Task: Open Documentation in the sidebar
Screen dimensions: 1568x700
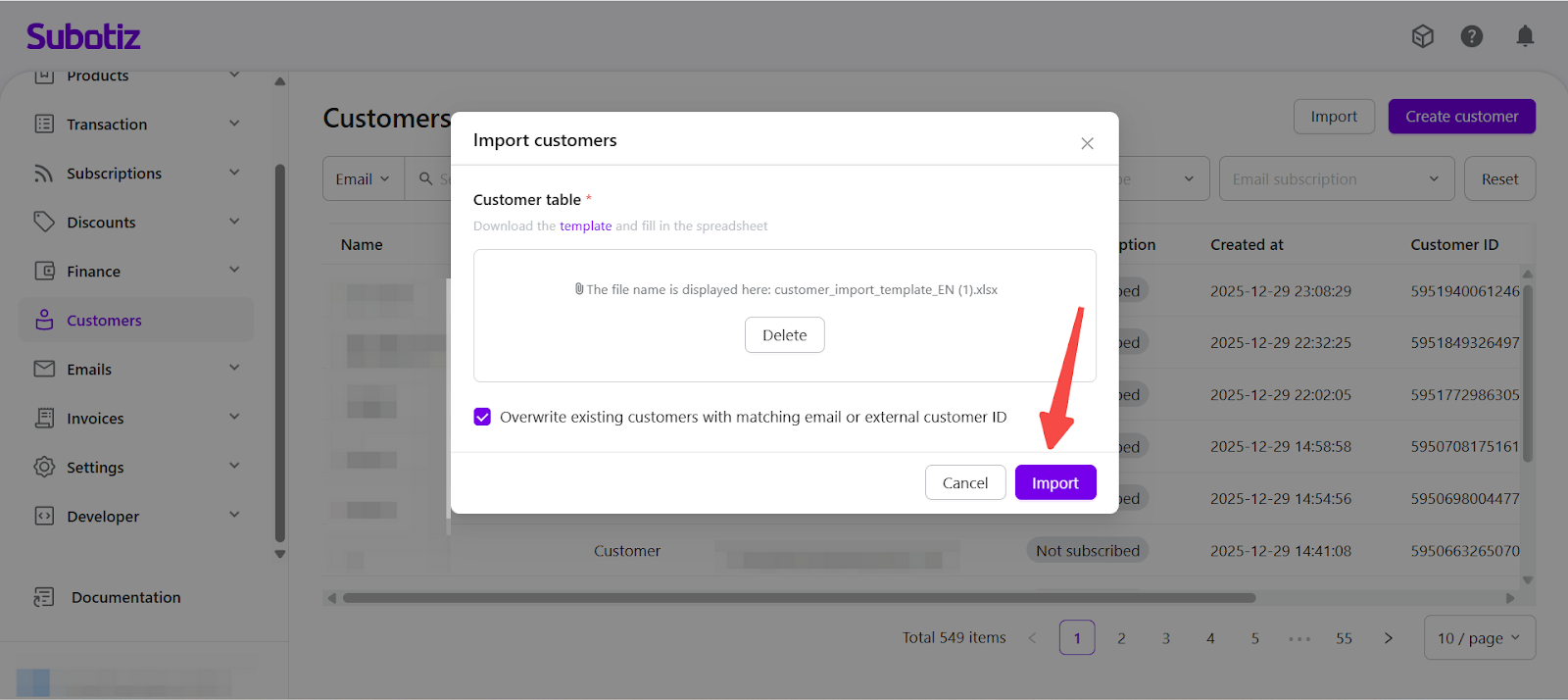Action: coord(125,597)
